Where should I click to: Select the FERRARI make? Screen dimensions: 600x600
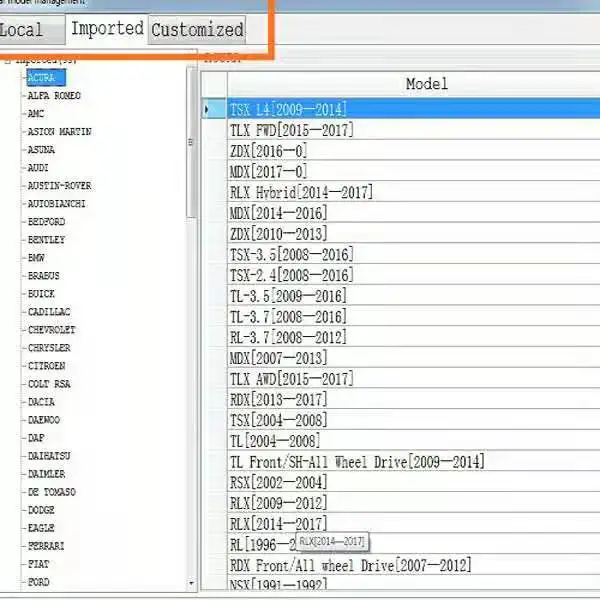(46, 546)
